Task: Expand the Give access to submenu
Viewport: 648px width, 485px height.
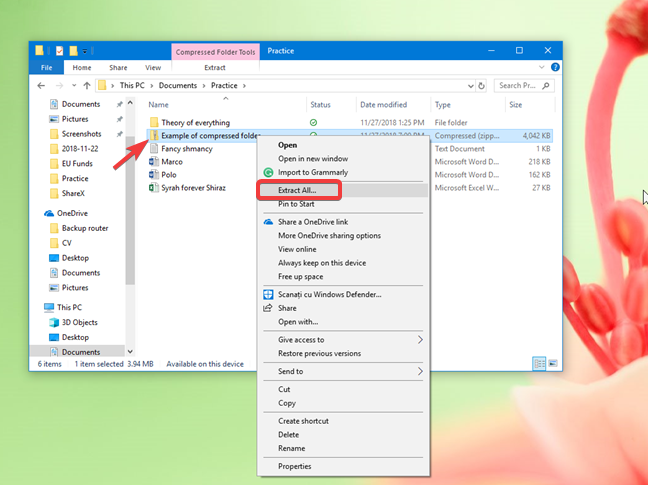Action: [x=420, y=340]
